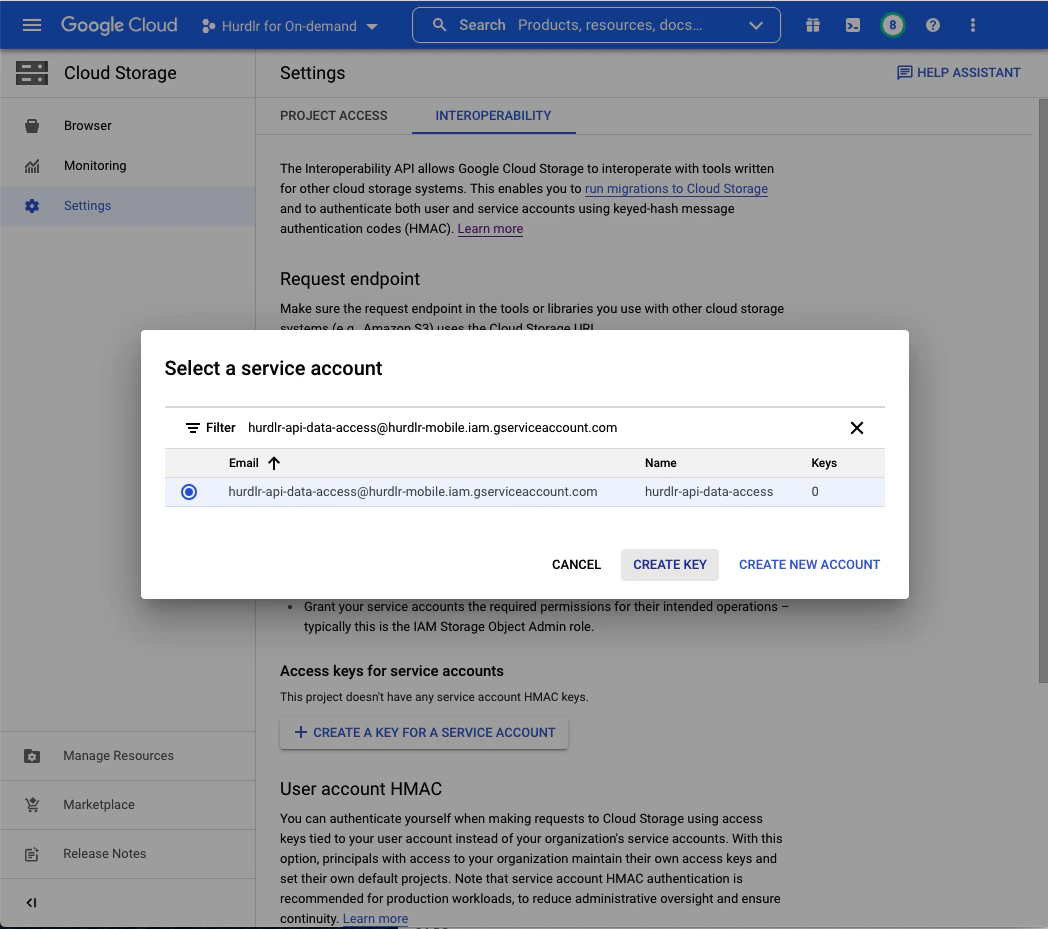Open notifications badge showing 8

892,25
